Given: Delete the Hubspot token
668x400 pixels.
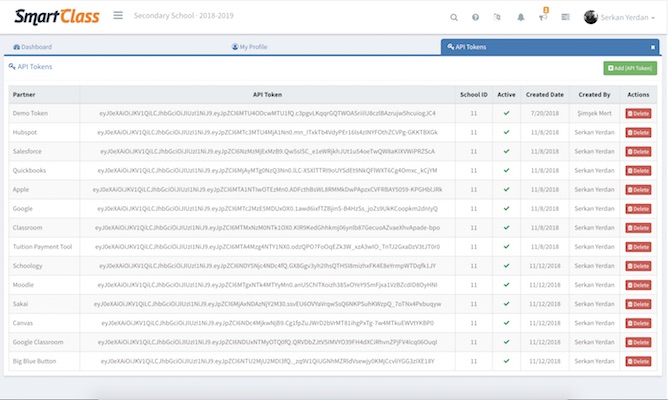Looking at the screenshot, I should point(638,132).
